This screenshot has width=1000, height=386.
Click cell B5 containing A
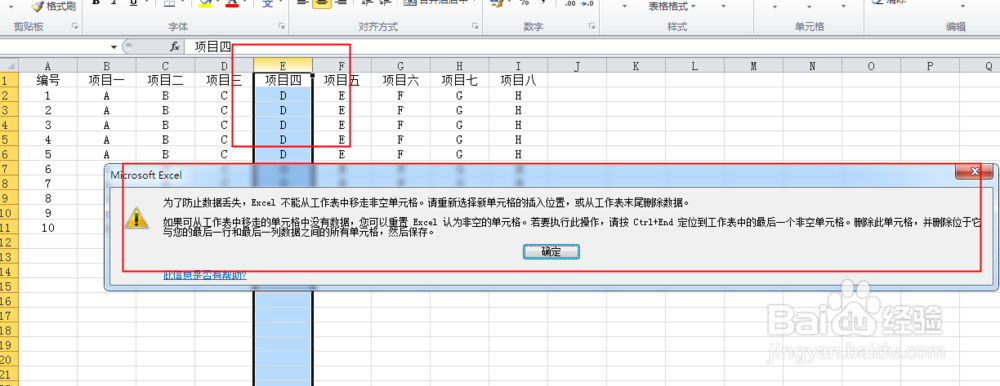click(x=107, y=139)
